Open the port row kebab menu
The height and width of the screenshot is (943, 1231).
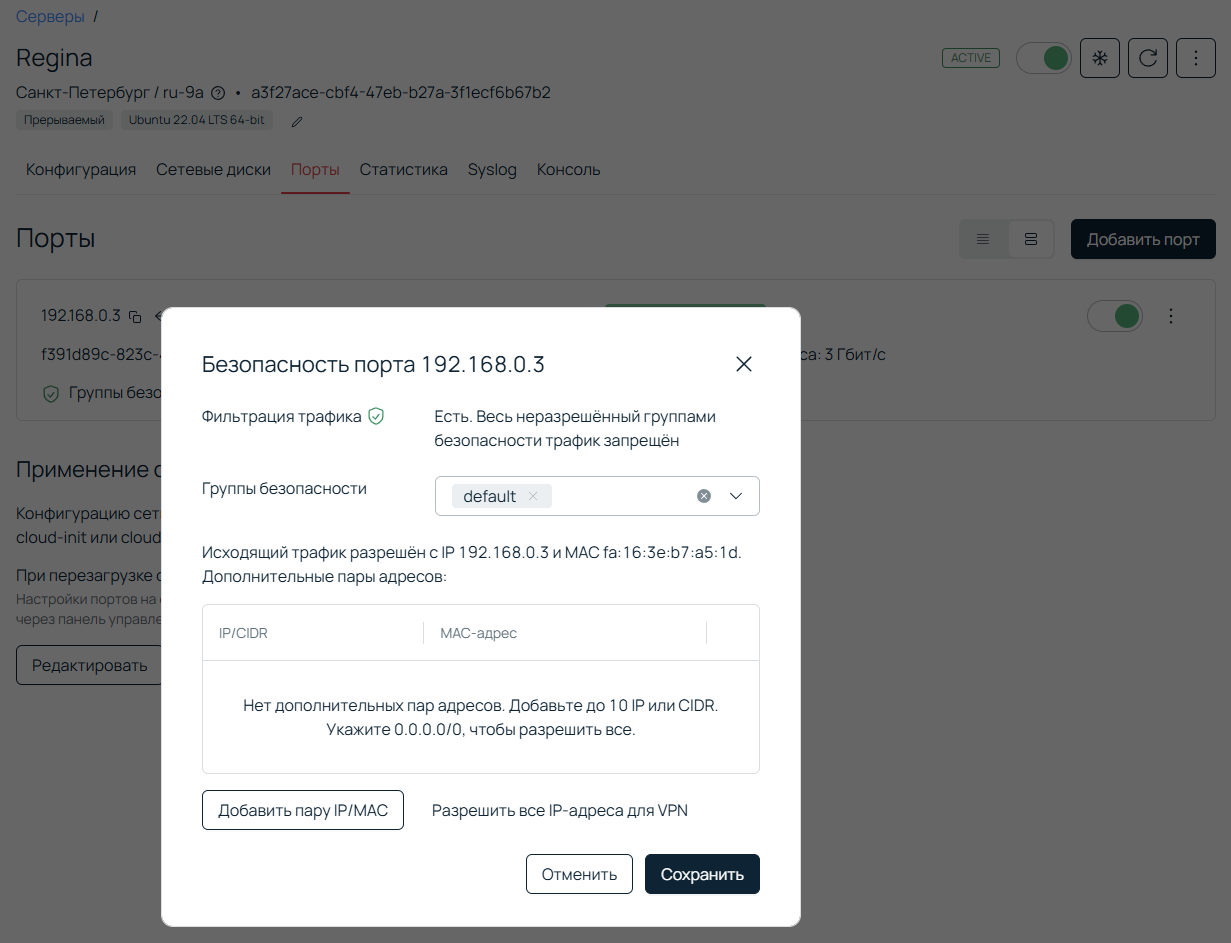(1171, 315)
